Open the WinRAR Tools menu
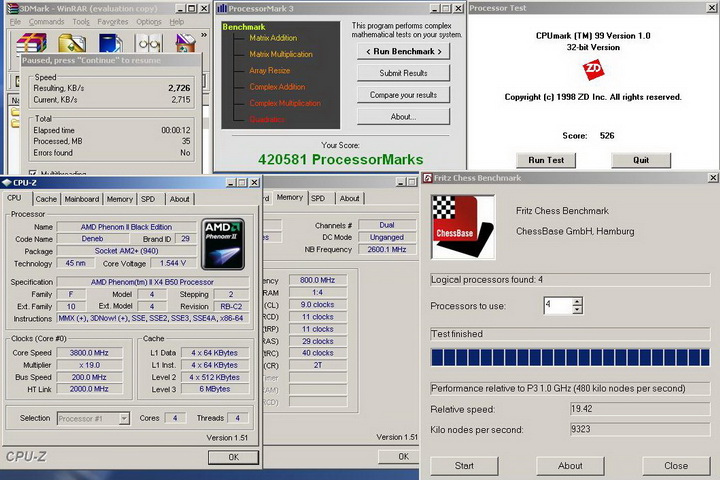The image size is (720, 480). pyautogui.click(x=81, y=22)
